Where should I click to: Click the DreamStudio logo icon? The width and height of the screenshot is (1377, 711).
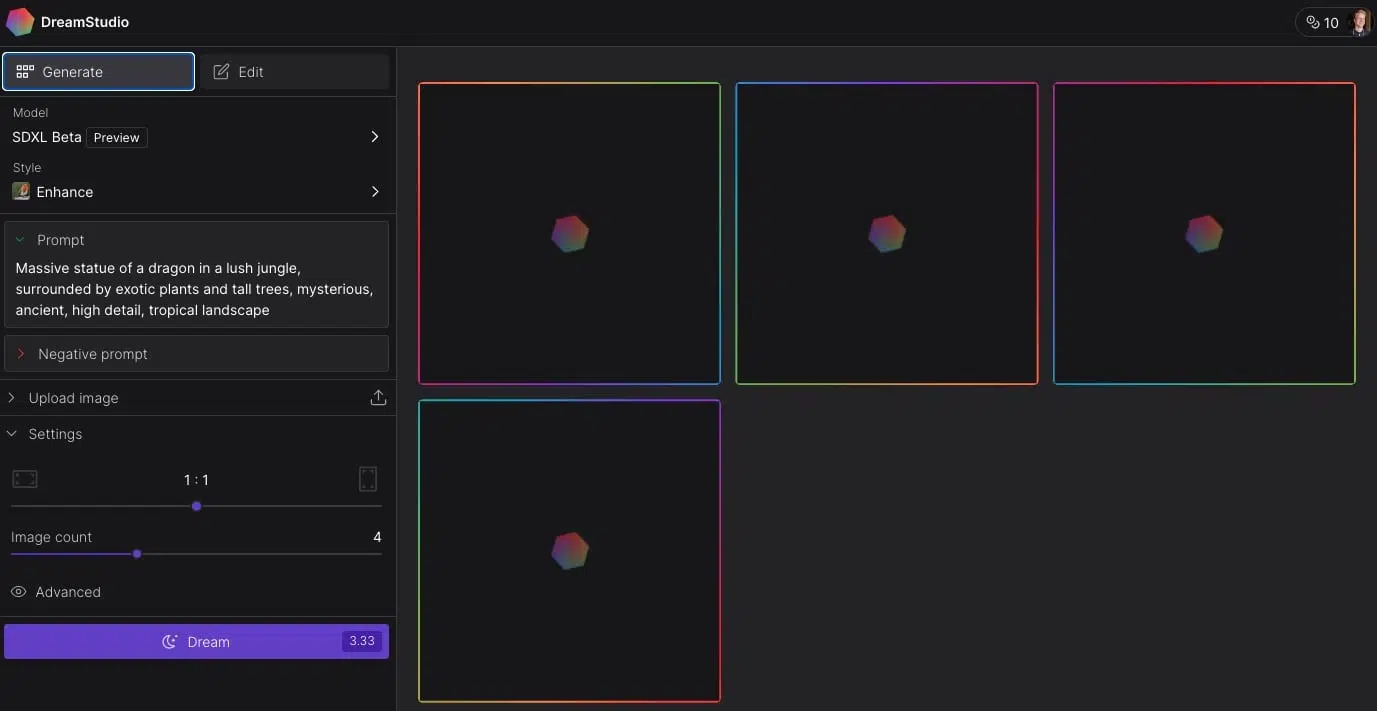point(19,20)
